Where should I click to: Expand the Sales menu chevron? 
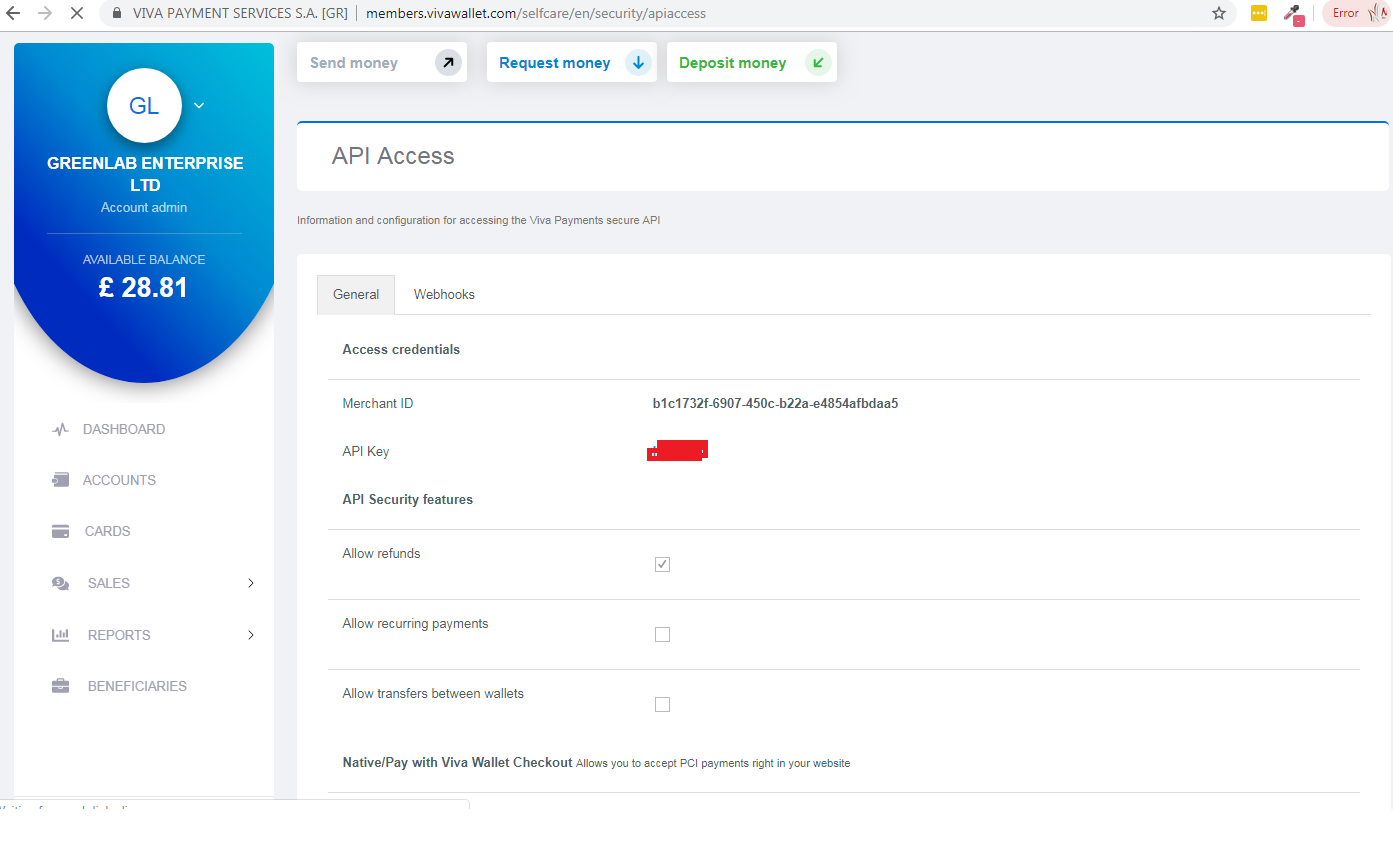tap(250, 582)
